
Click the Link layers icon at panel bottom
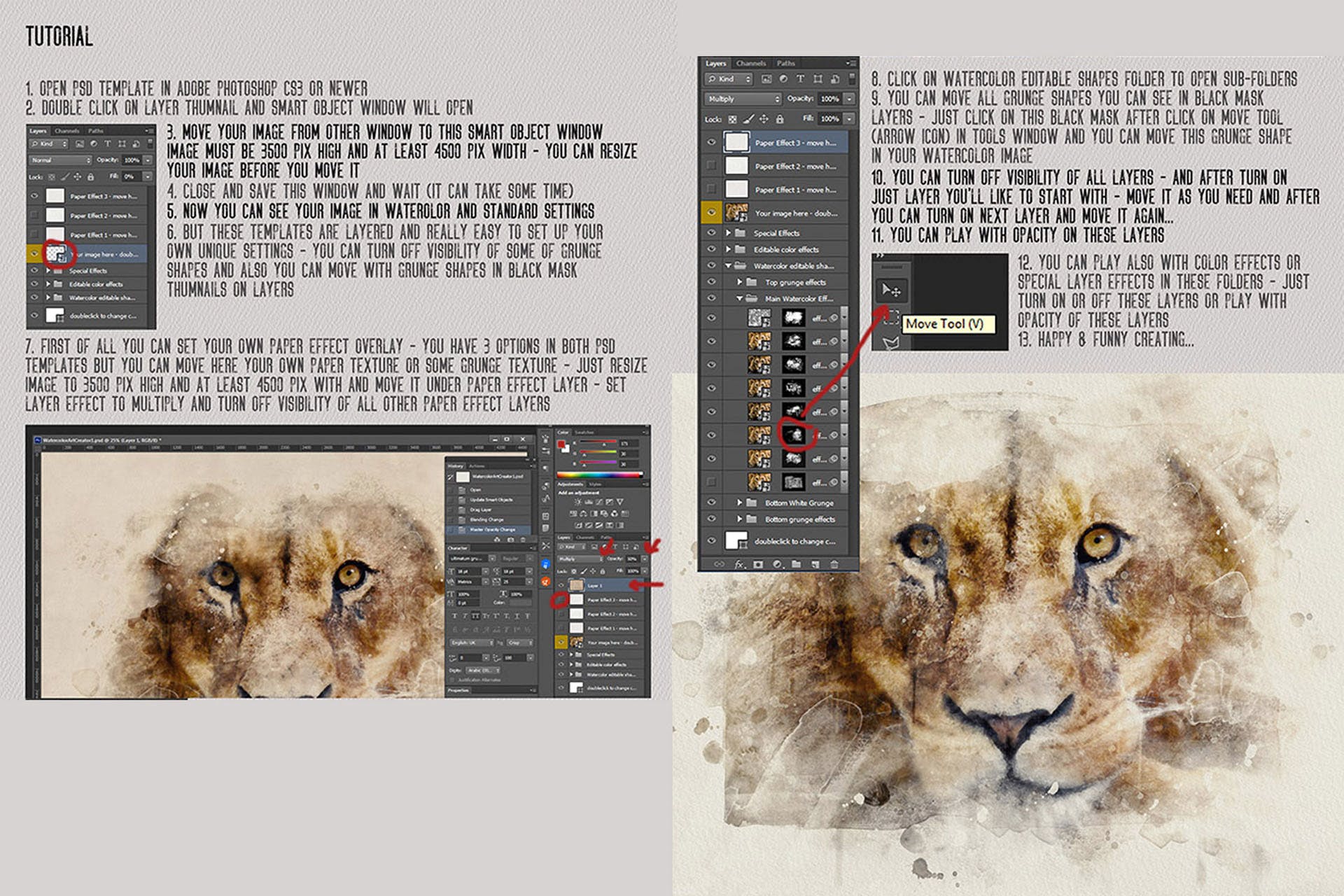pos(719,563)
